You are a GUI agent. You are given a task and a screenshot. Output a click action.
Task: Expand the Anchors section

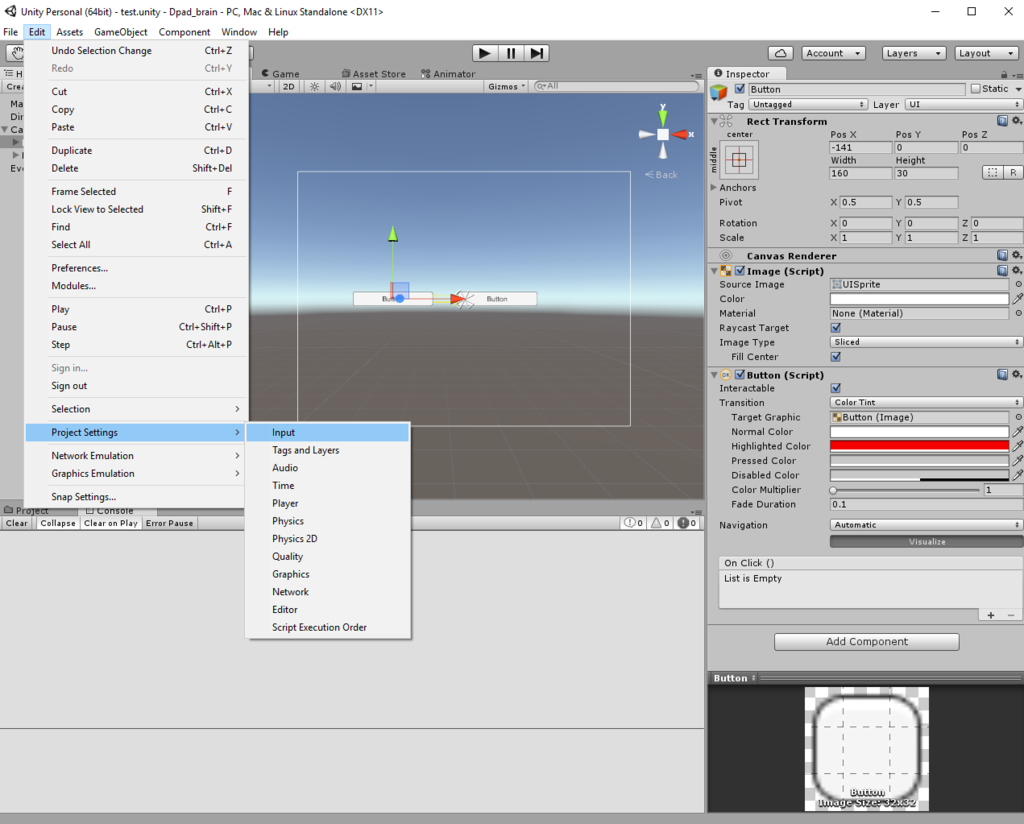pyautogui.click(x=714, y=187)
